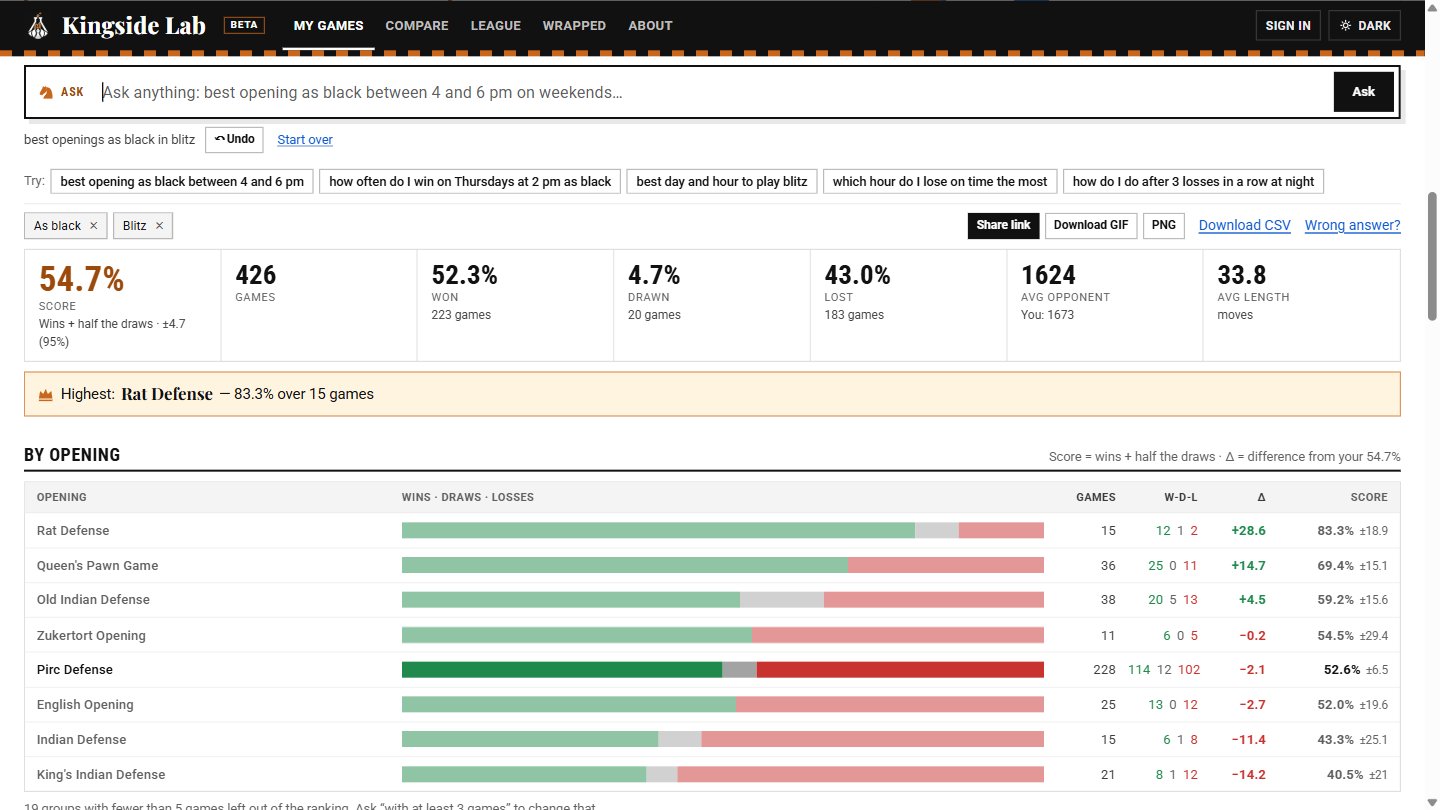1440x810 pixels.
Task: Click the Download CSV link
Action: point(1245,225)
